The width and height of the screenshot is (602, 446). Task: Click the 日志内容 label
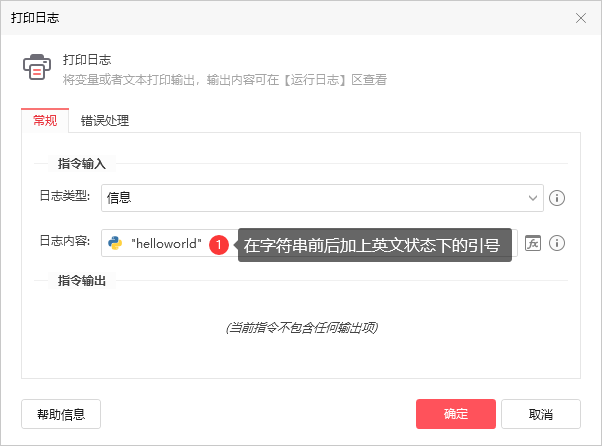(x=64, y=241)
